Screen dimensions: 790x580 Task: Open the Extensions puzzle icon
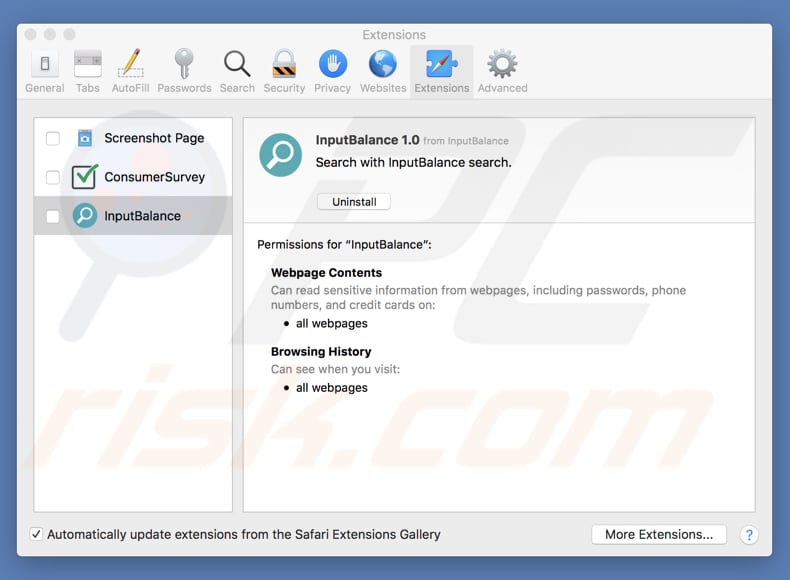(x=441, y=64)
